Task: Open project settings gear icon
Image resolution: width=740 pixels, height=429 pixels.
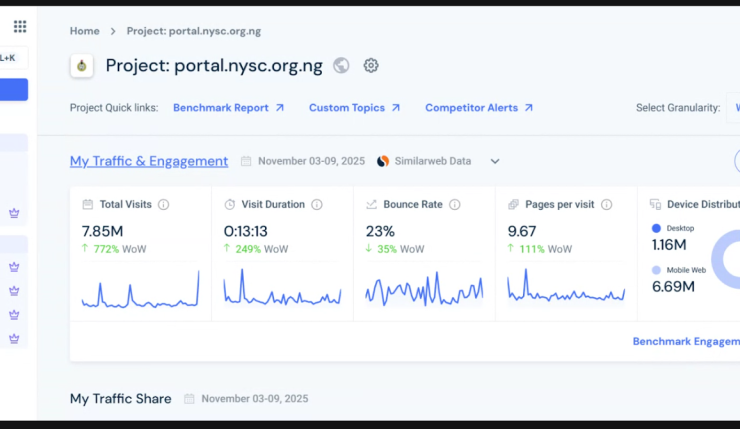Action: point(371,66)
